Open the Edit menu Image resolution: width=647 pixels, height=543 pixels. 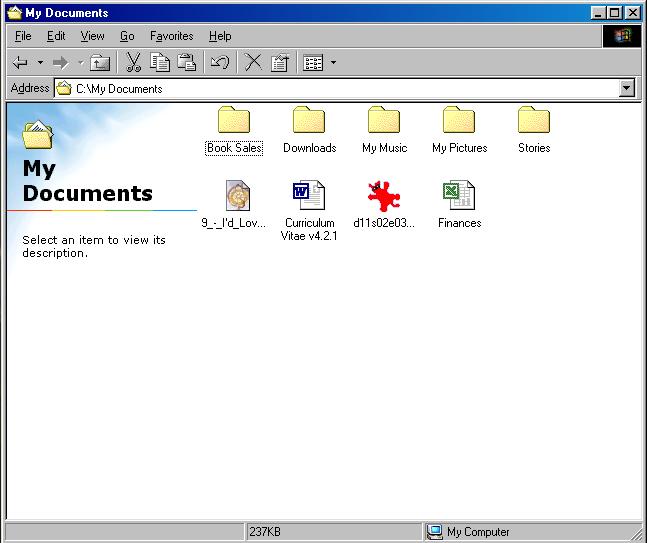(56, 36)
